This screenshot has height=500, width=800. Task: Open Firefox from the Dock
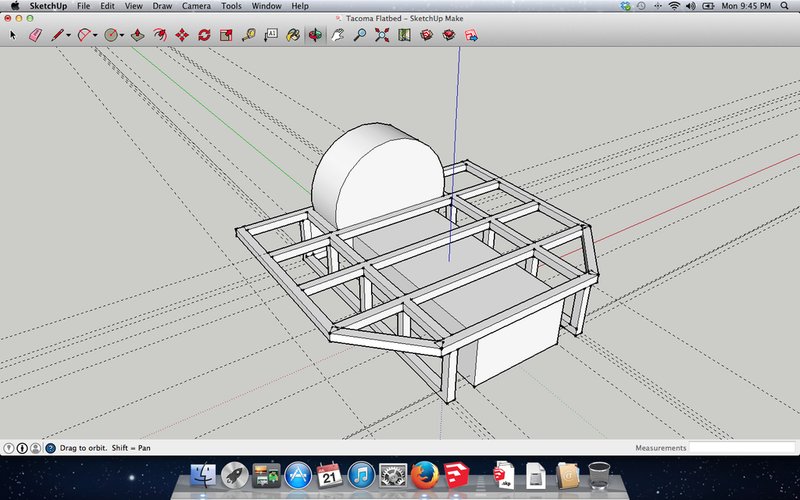pyautogui.click(x=424, y=475)
